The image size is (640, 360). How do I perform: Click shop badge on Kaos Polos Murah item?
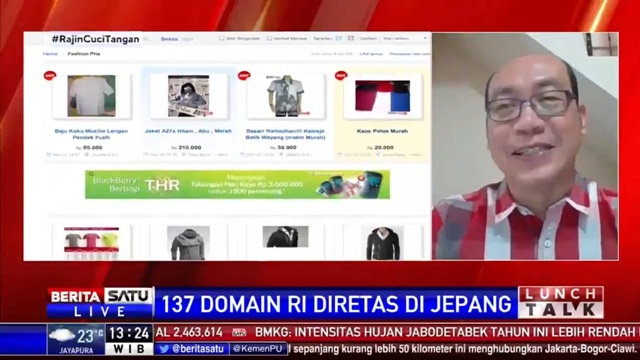(x=340, y=76)
